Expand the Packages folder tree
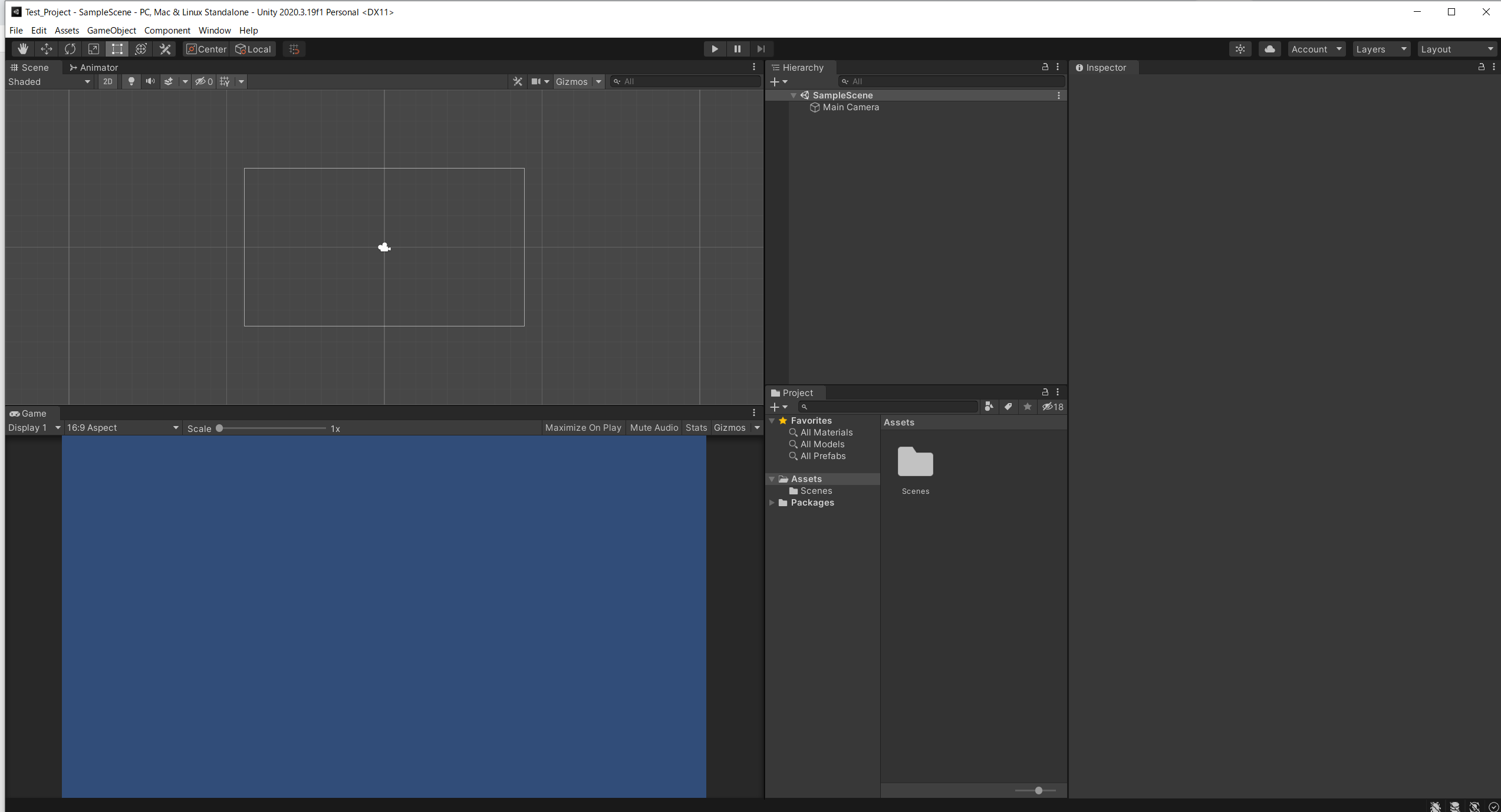This screenshot has height=812, width=1501. pos(772,503)
